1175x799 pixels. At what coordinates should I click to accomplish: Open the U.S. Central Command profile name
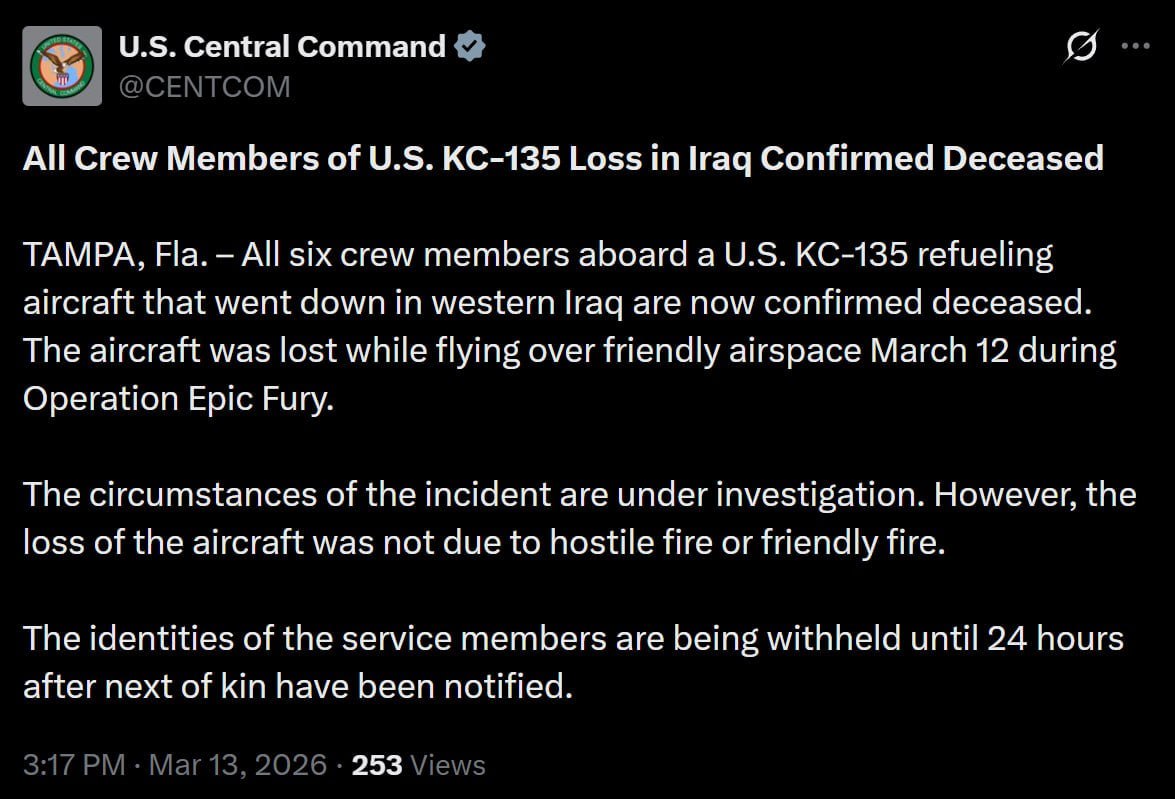[x=282, y=46]
